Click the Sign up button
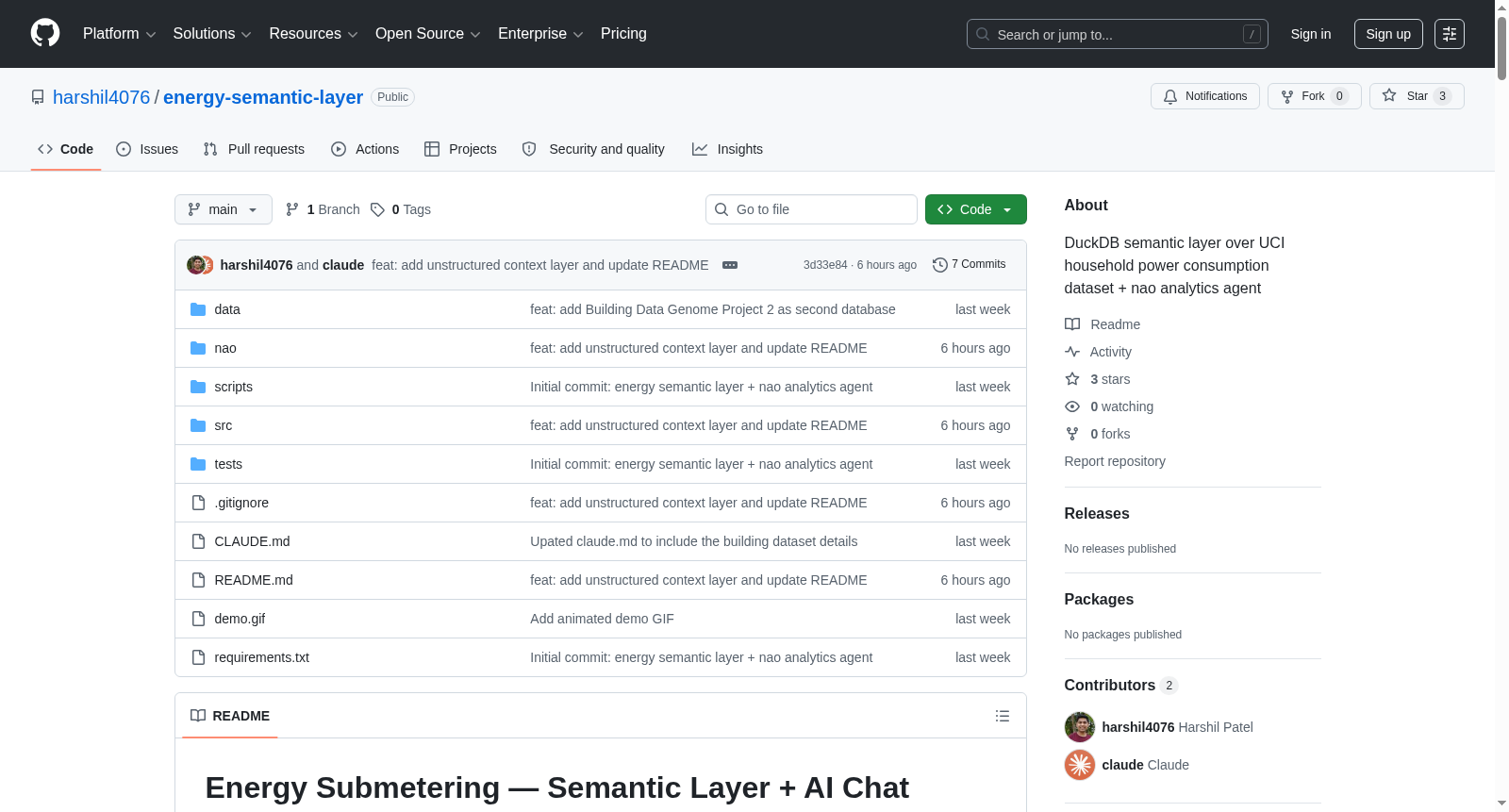Image resolution: width=1509 pixels, height=812 pixels. 1388,34
